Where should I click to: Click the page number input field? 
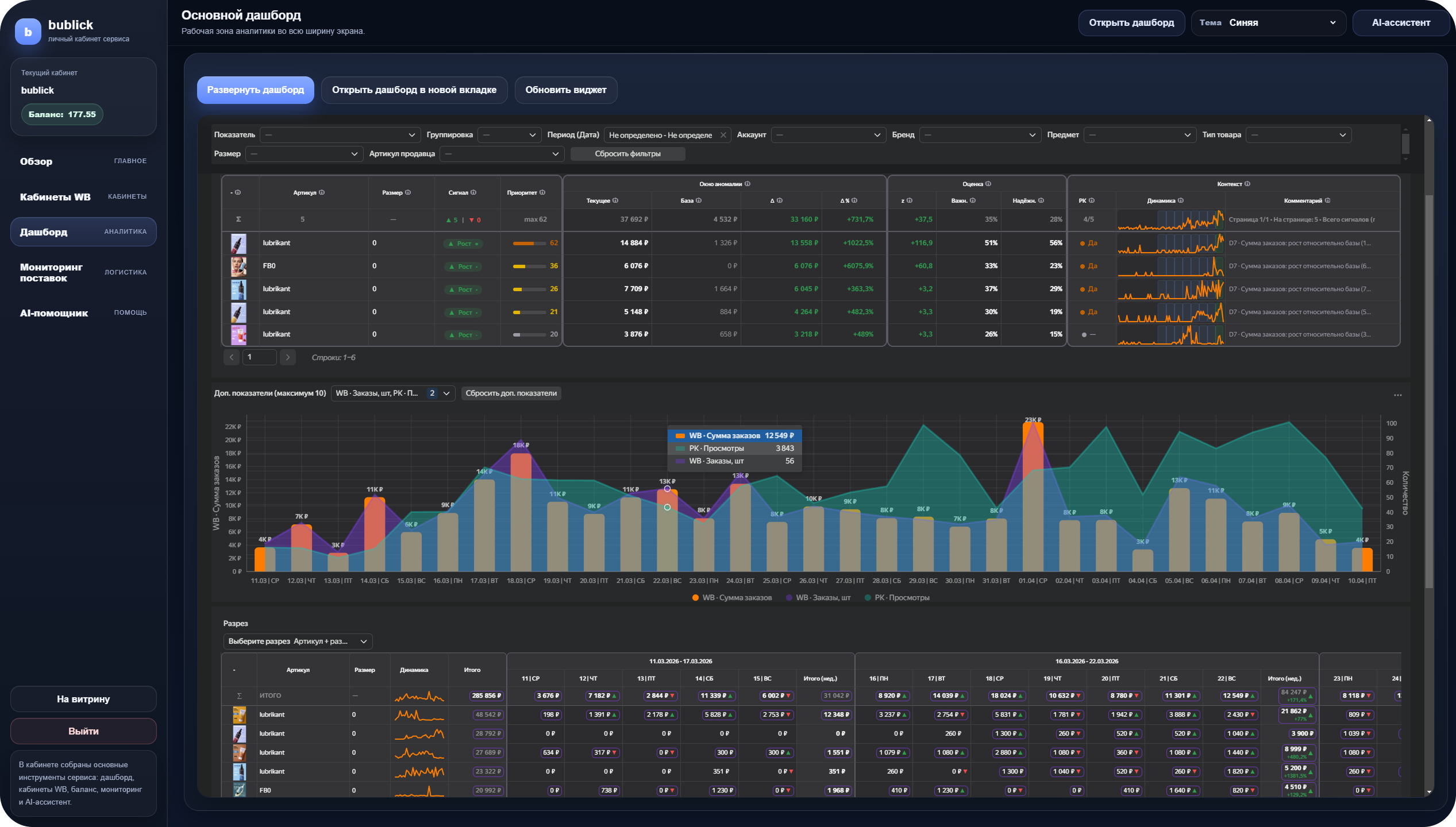click(259, 357)
